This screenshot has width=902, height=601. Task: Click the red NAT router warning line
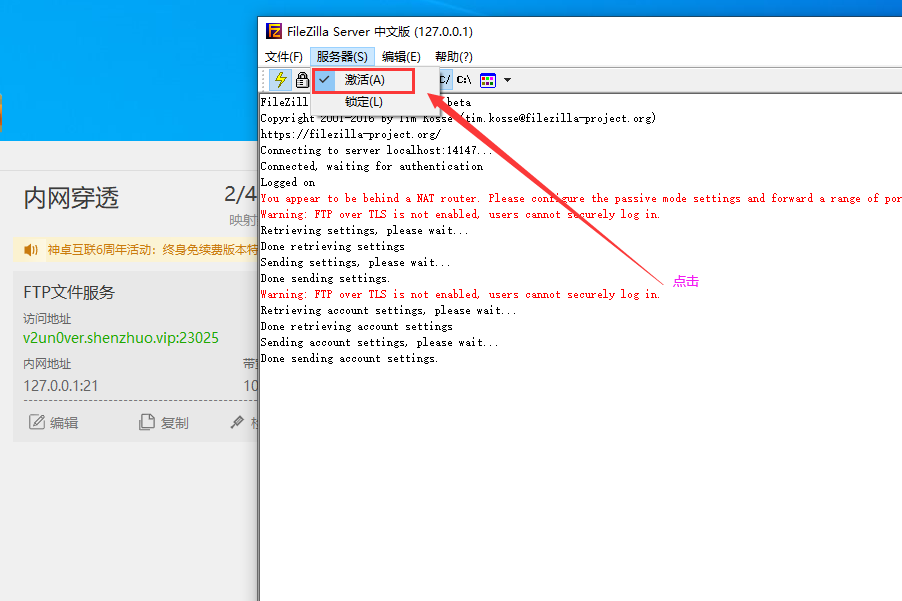point(581,198)
